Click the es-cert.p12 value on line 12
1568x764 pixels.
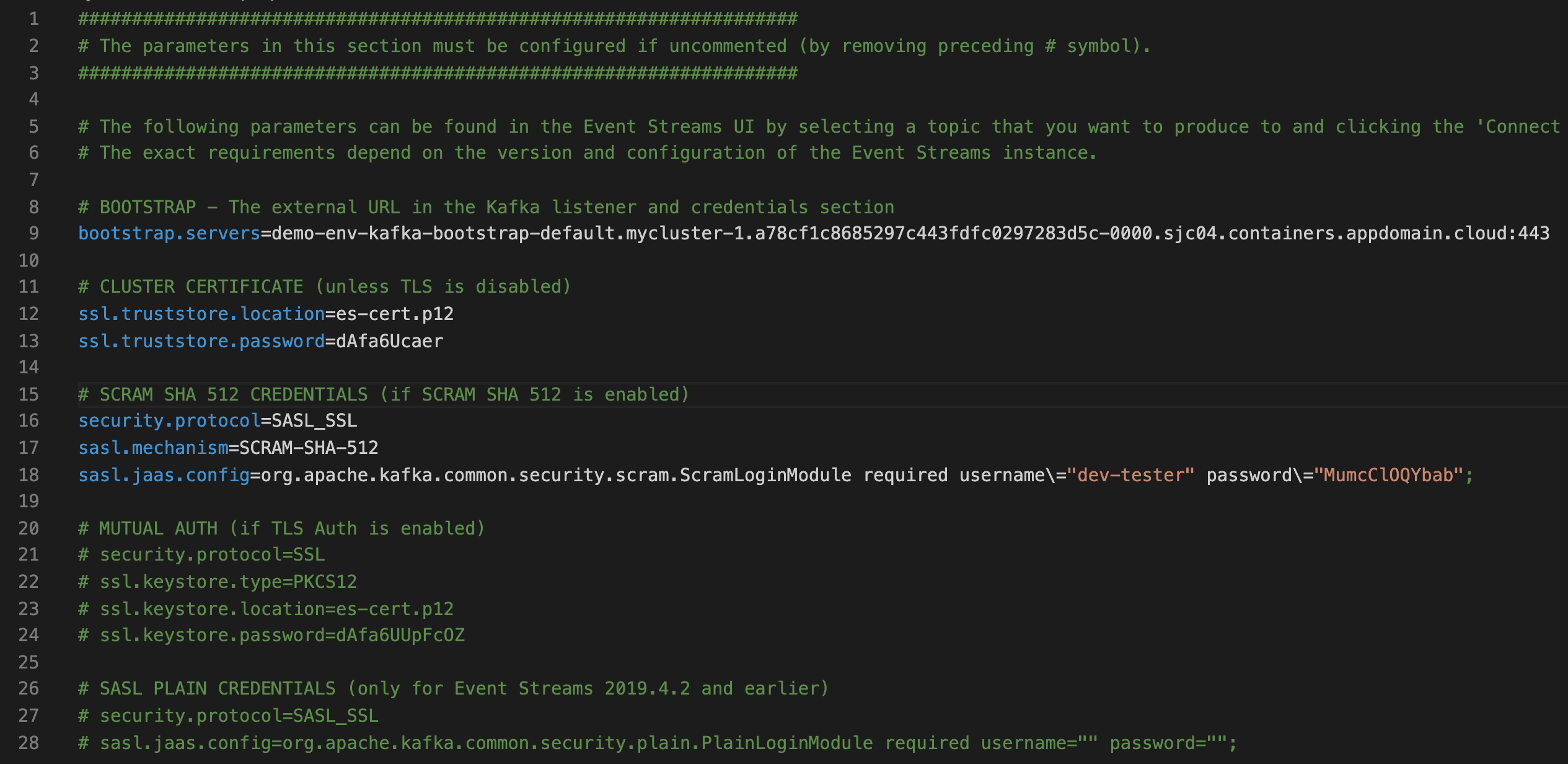pyautogui.click(x=395, y=314)
